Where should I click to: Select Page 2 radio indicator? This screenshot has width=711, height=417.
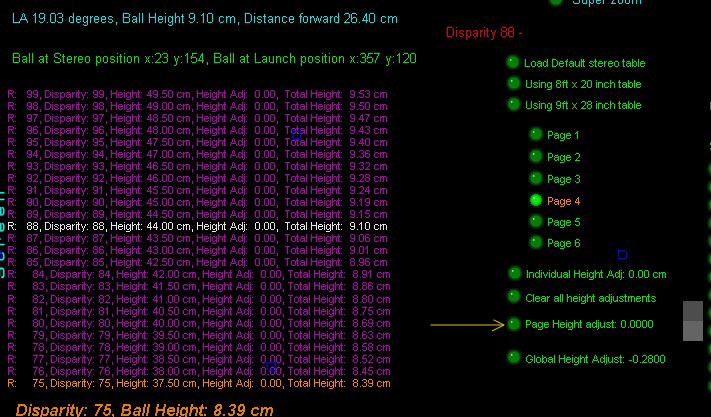click(x=536, y=156)
